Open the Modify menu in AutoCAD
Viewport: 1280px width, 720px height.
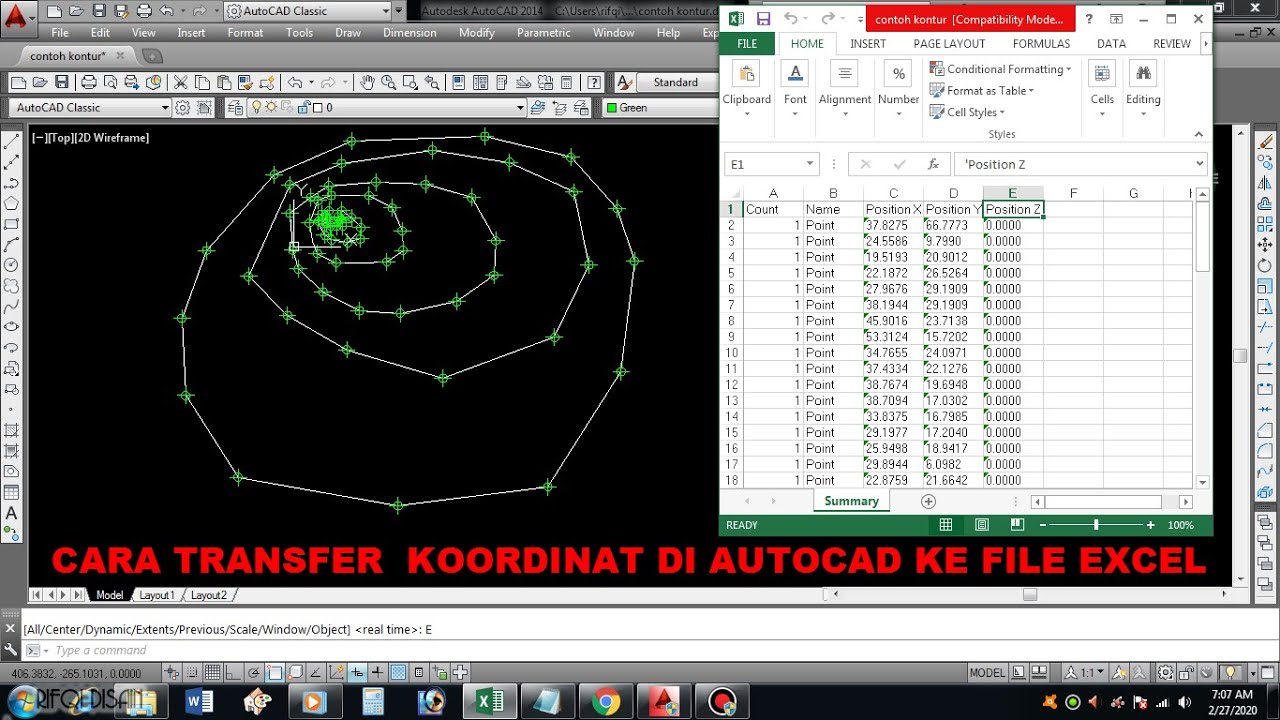477,33
